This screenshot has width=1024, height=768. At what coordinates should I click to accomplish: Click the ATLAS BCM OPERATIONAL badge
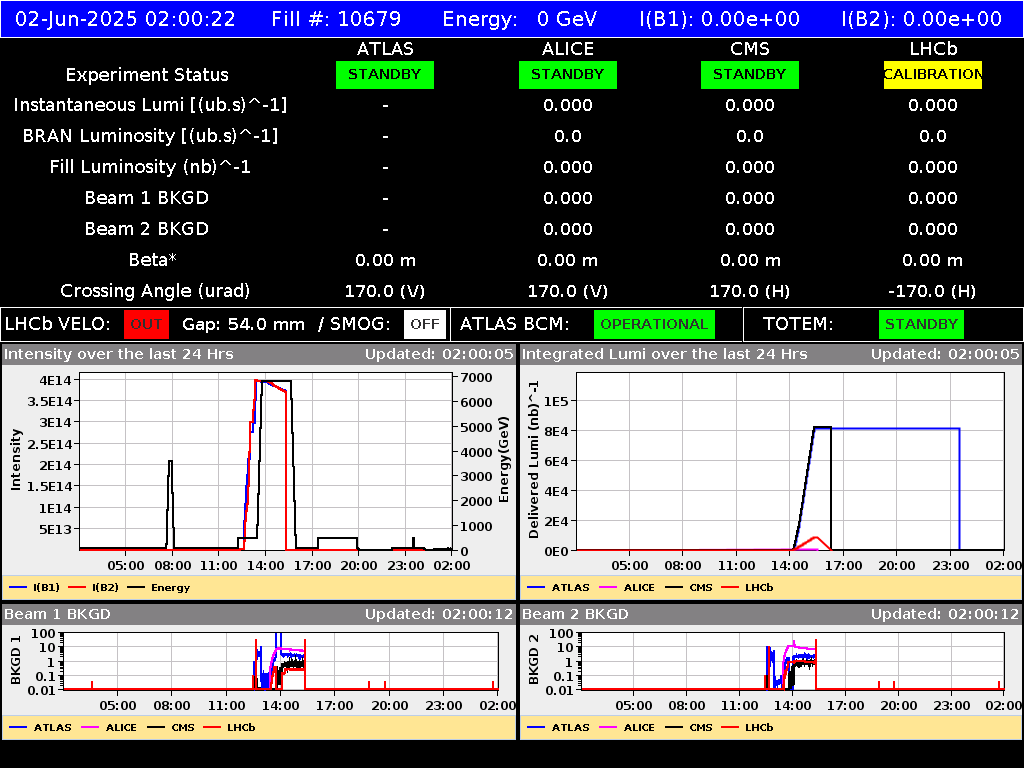point(654,324)
